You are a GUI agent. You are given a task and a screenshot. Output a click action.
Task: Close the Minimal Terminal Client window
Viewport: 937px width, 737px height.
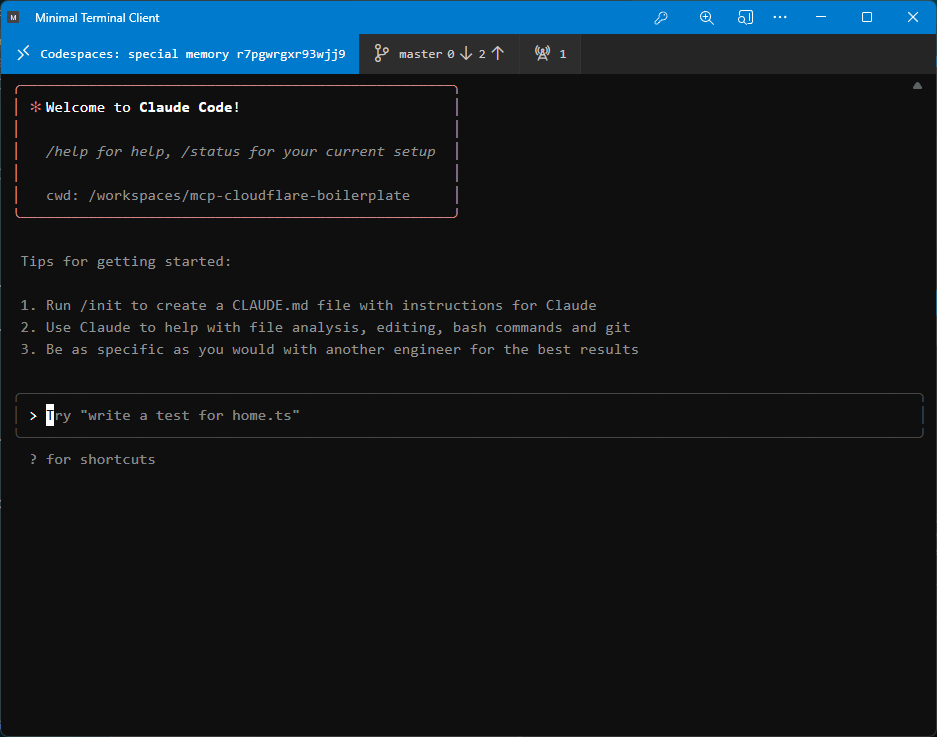coord(912,17)
